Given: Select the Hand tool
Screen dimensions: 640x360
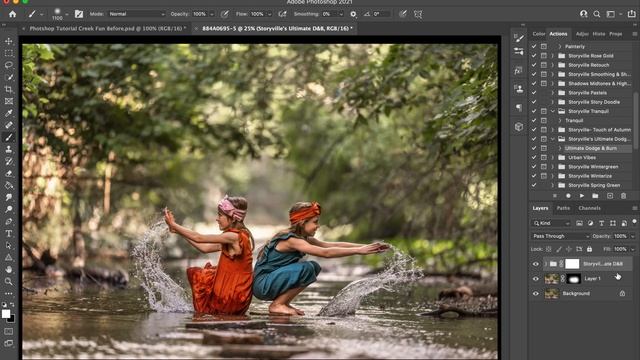Looking at the screenshot, I should tap(9, 269).
